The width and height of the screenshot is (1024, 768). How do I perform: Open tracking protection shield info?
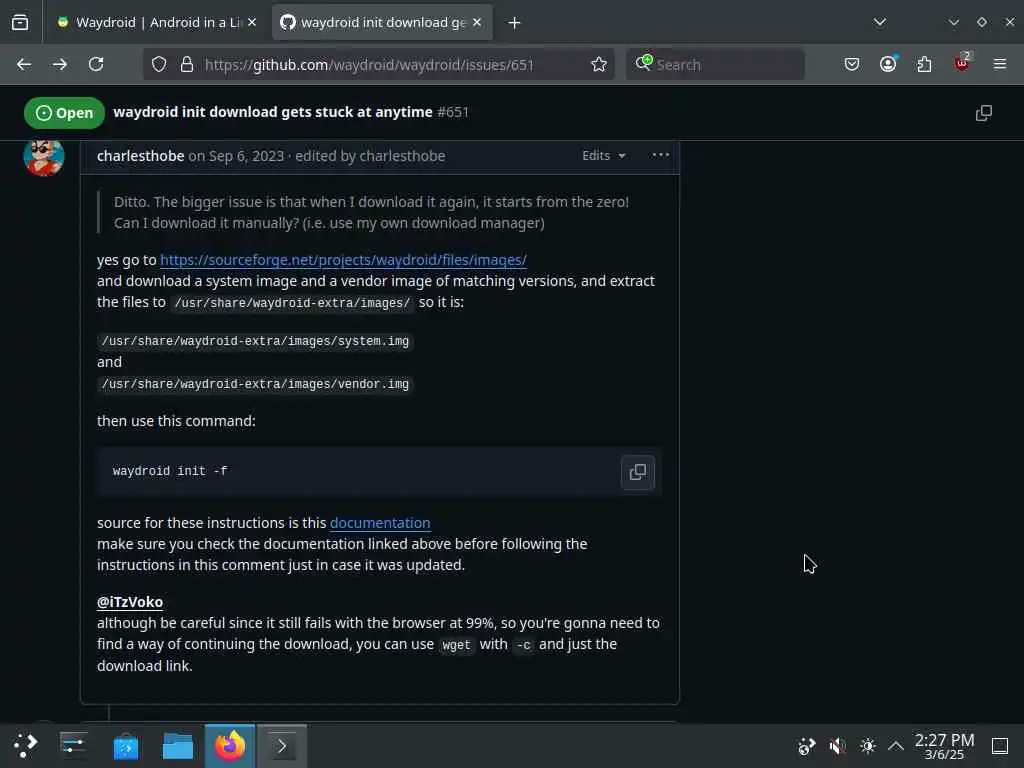point(159,65)
